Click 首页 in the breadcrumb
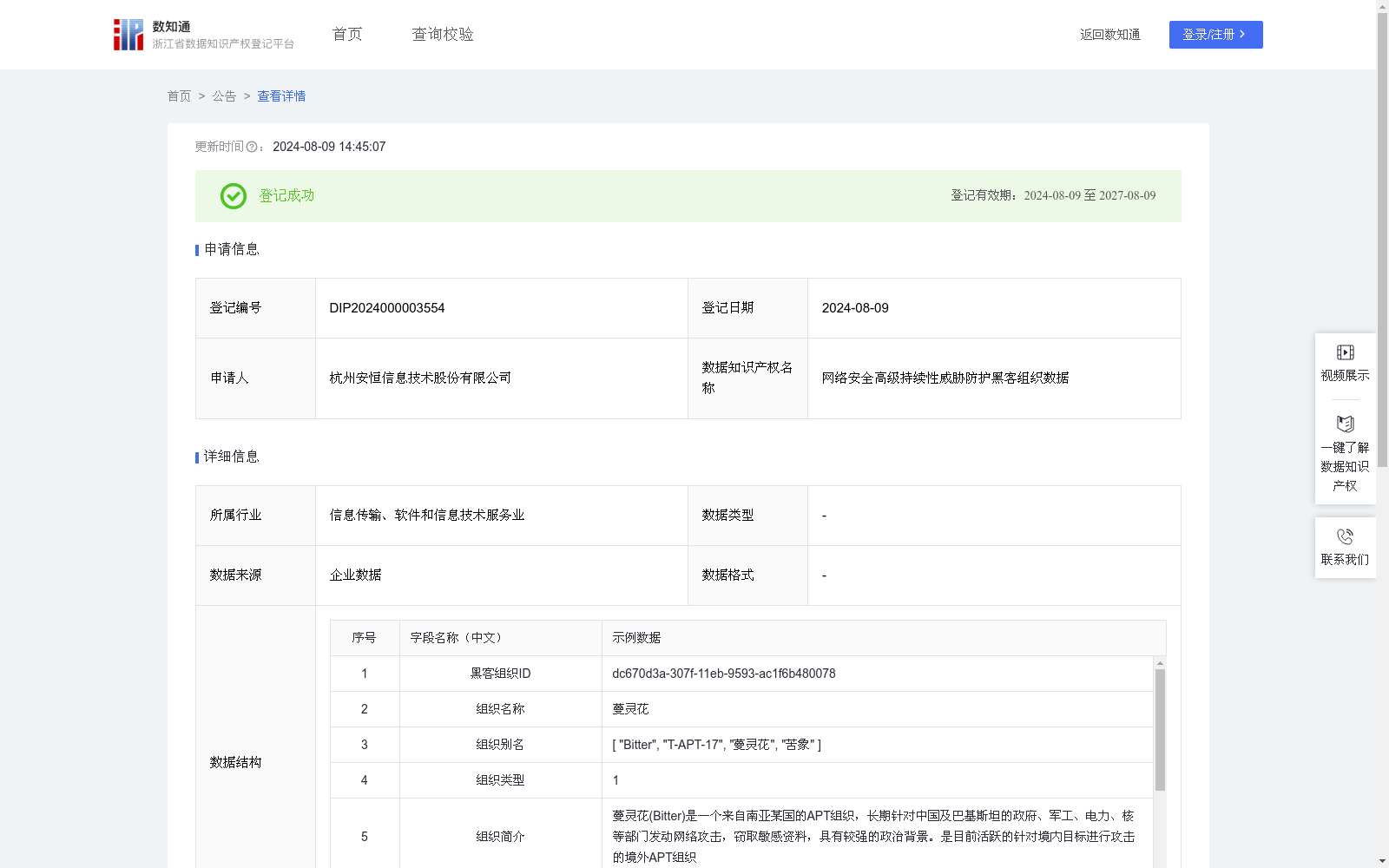The image size is (1389, 868). (x=179, y=96)
